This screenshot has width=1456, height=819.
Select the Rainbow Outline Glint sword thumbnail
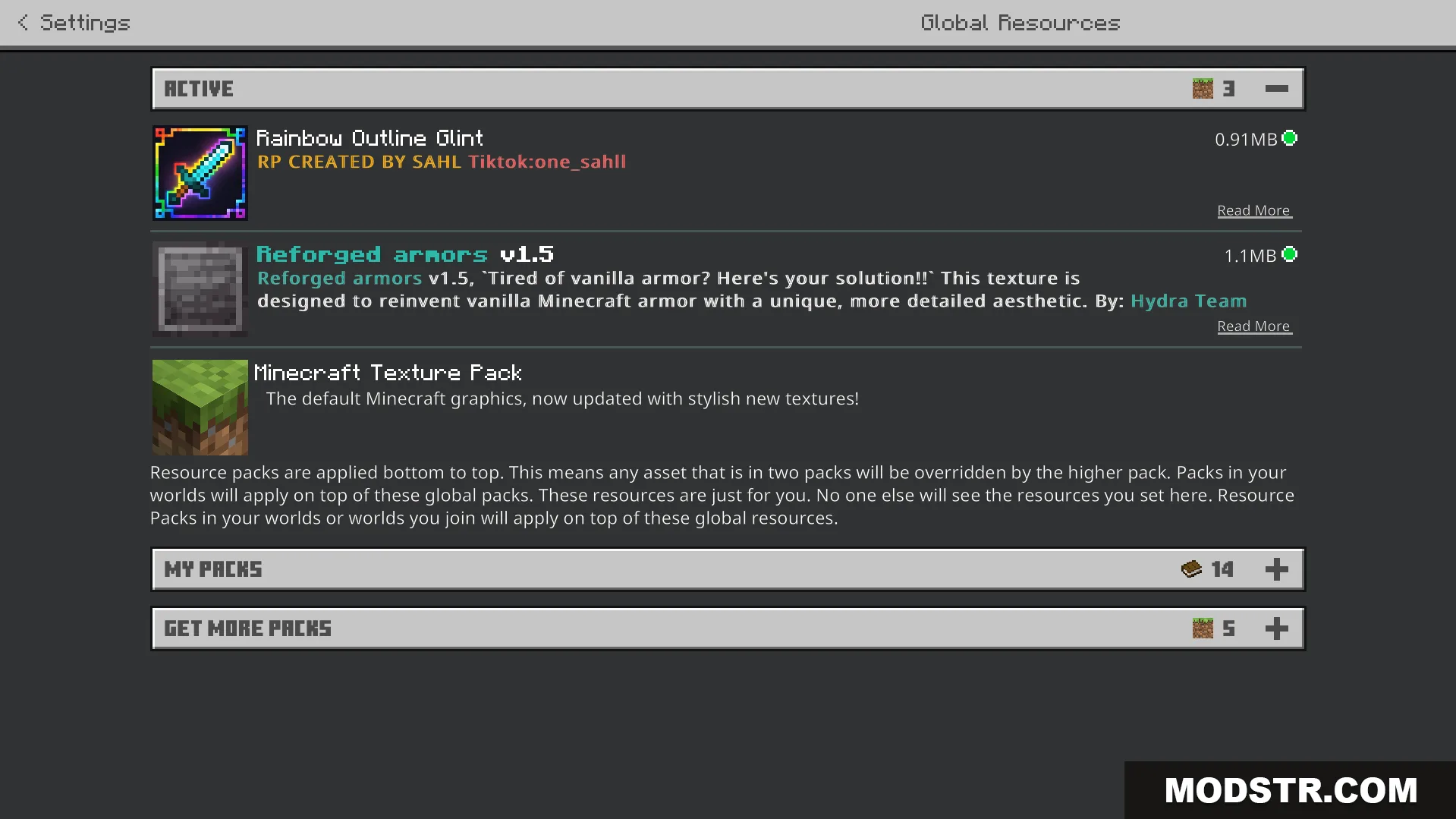(200, 173)
